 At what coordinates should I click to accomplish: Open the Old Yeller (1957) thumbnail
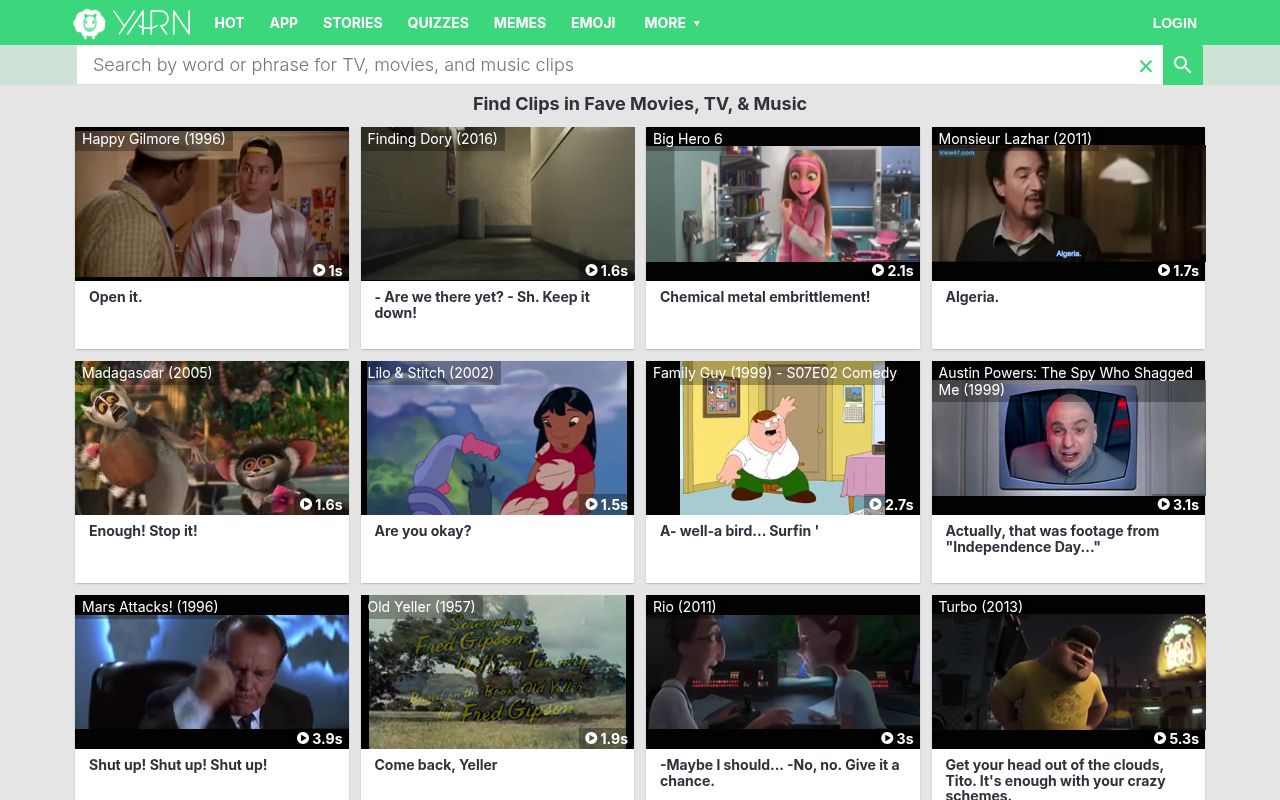pyautogui.click(x=497, y=672)
